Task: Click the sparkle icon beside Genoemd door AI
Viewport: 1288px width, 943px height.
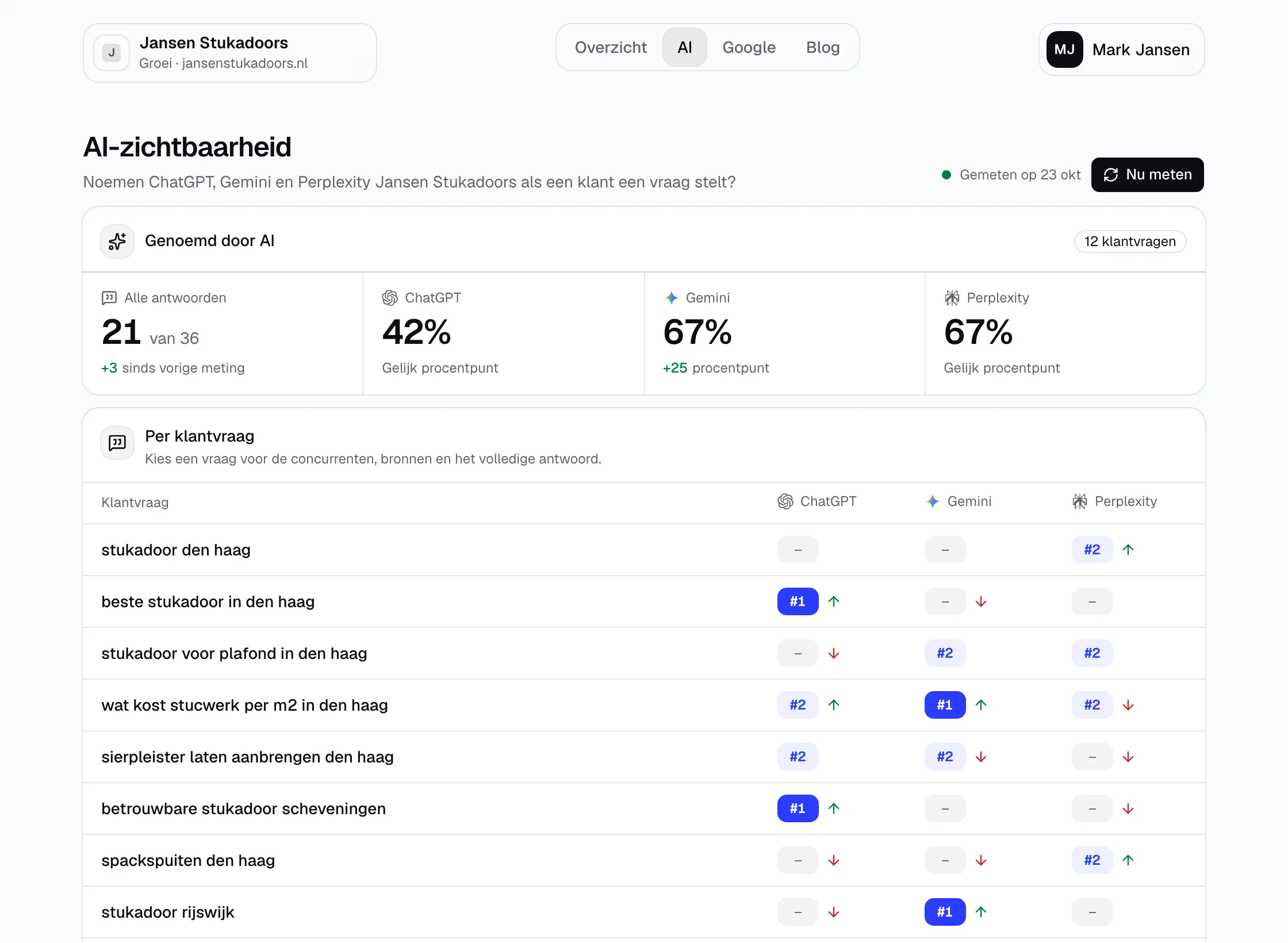Action: [117, 241]
